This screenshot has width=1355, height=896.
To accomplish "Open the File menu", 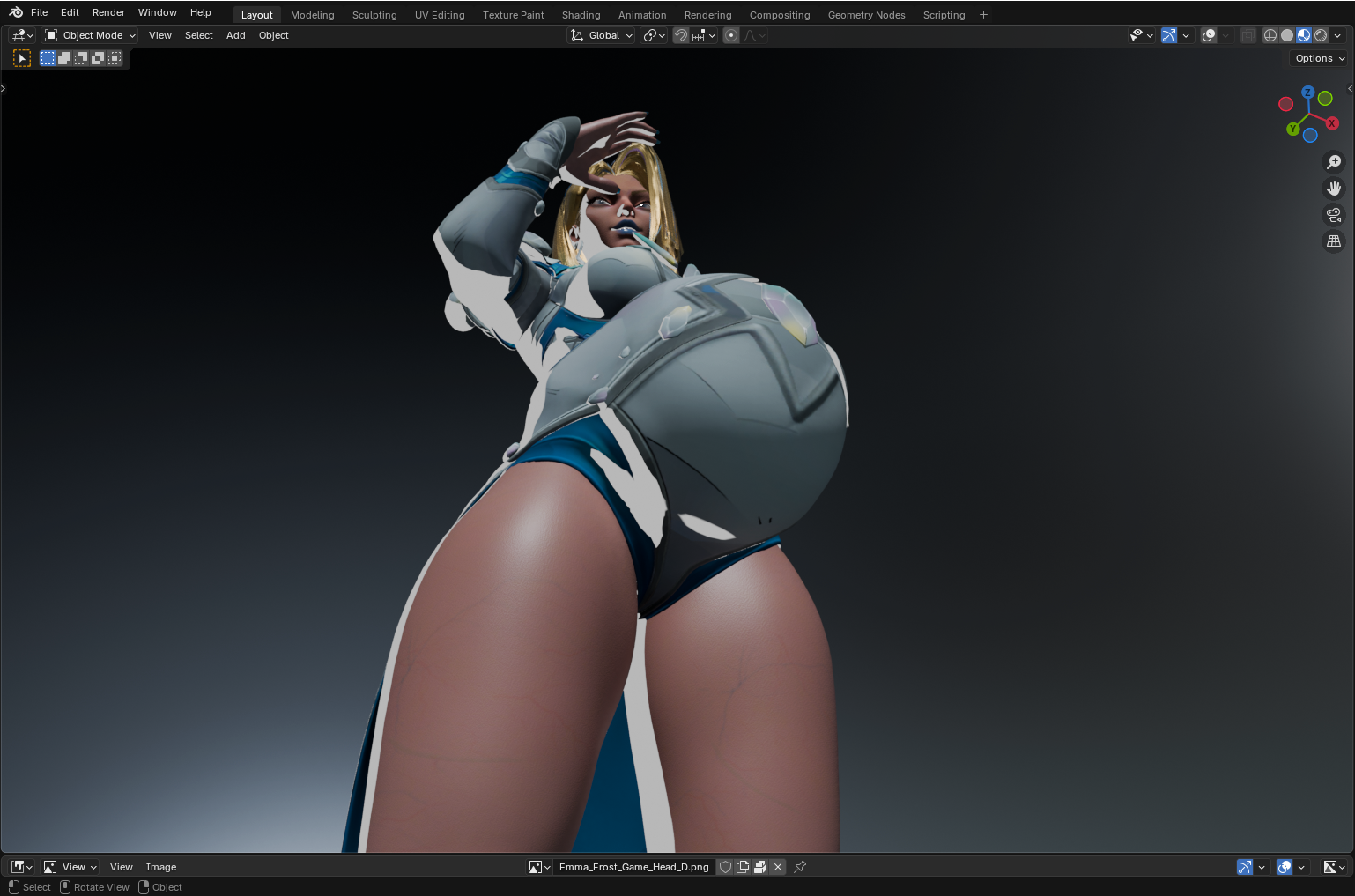I will (x=40, y=12).
